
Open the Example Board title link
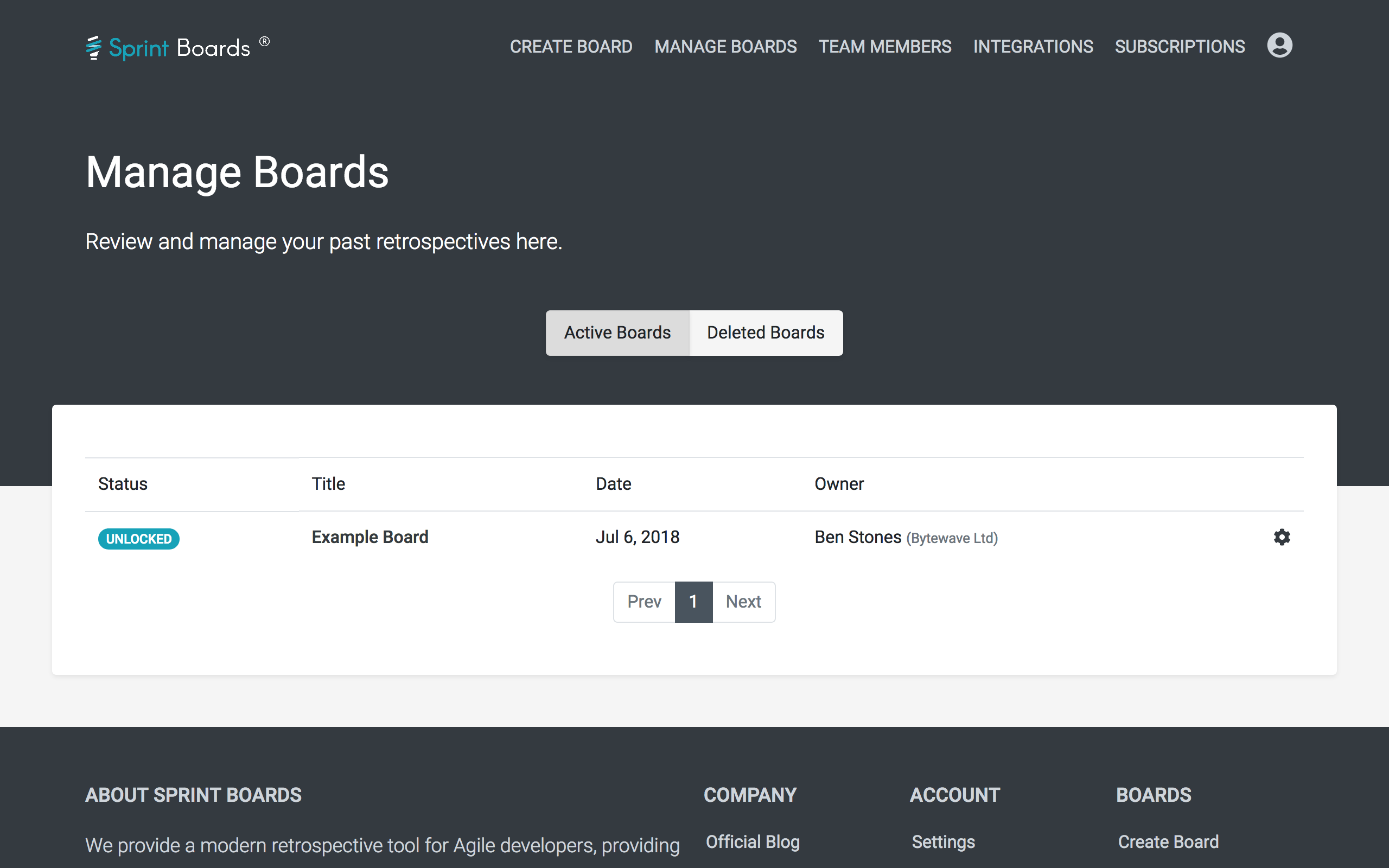369,537
